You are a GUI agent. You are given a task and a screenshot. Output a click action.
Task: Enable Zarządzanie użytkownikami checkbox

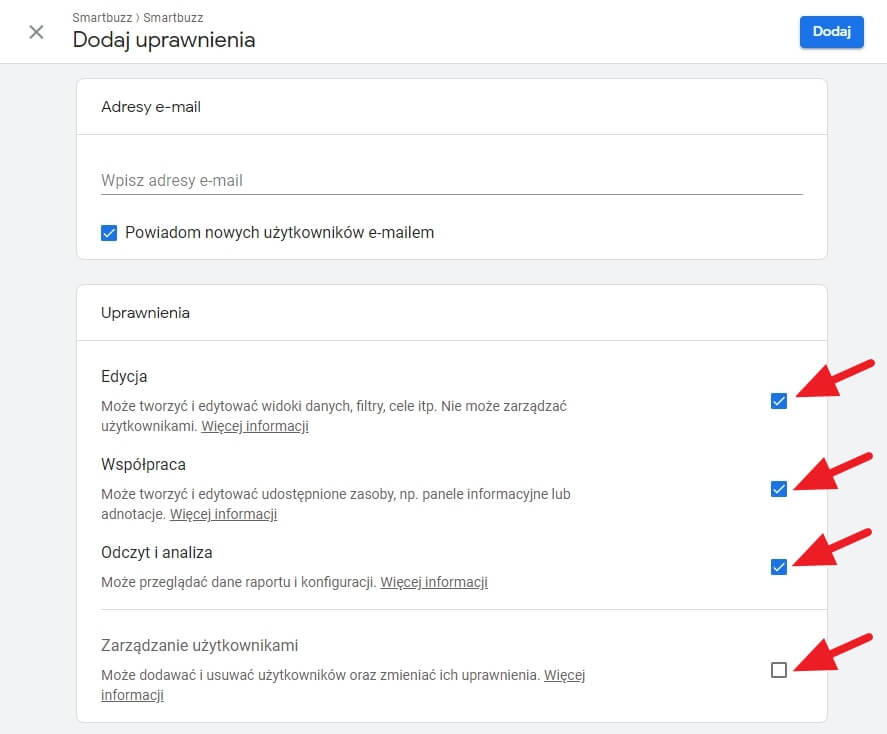click(x=779, y=670)
